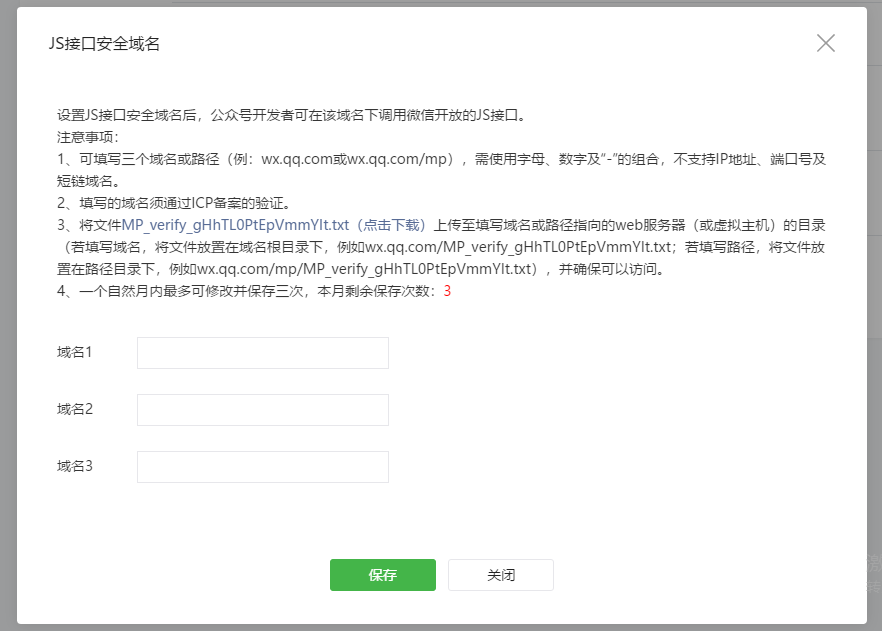Click the 域名2 label
Screen dimensions: 882x631
tap(75, 409)
